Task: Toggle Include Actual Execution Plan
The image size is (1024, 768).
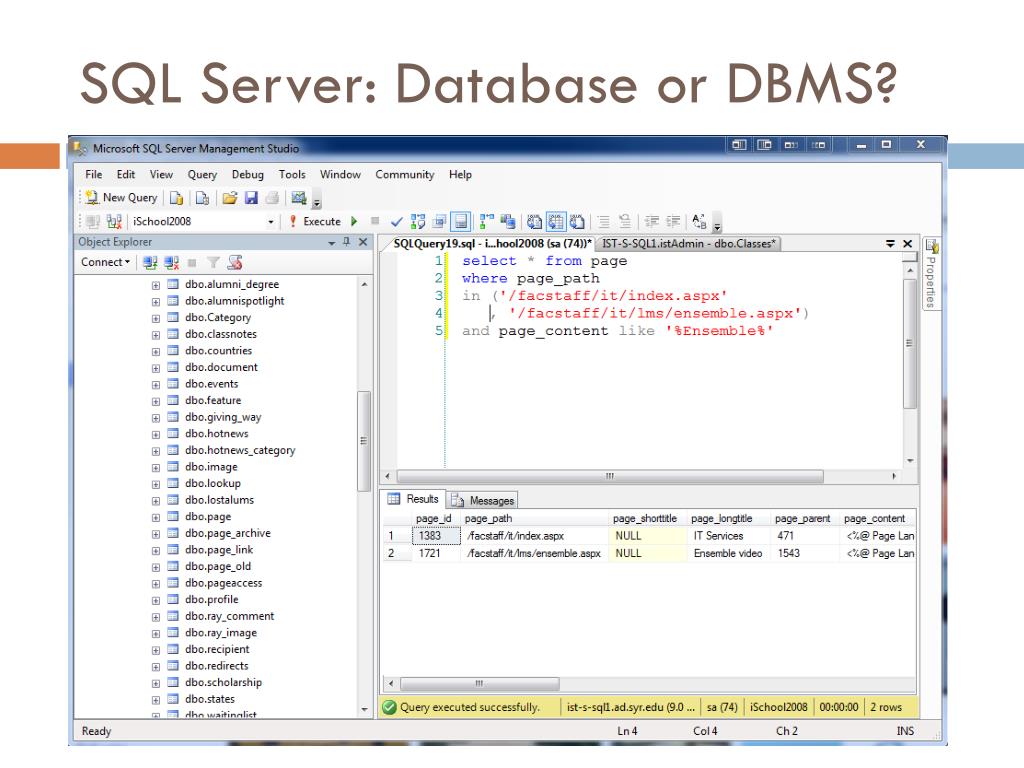Action: [487, 222]
